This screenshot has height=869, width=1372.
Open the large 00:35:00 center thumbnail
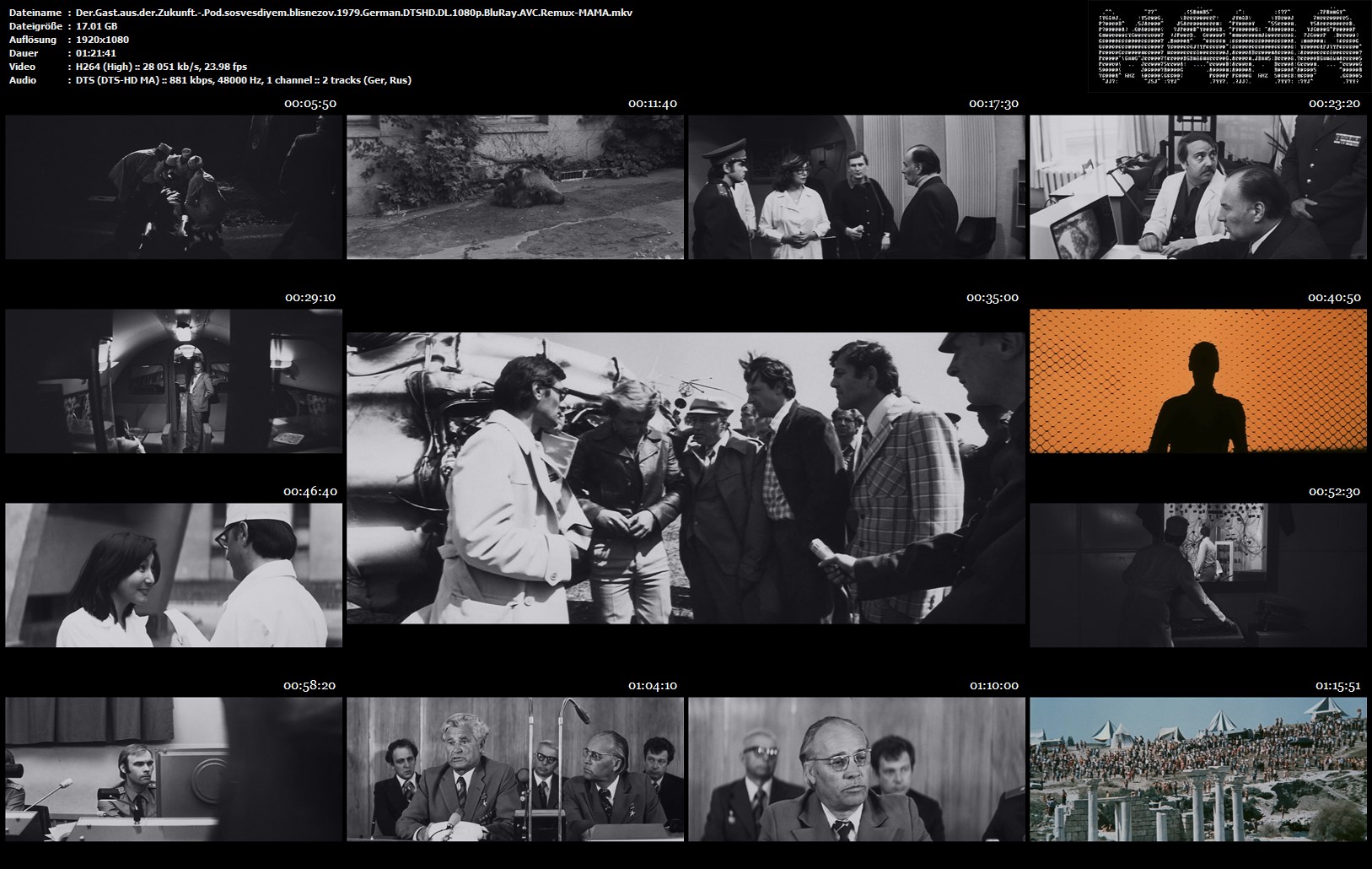686,478
